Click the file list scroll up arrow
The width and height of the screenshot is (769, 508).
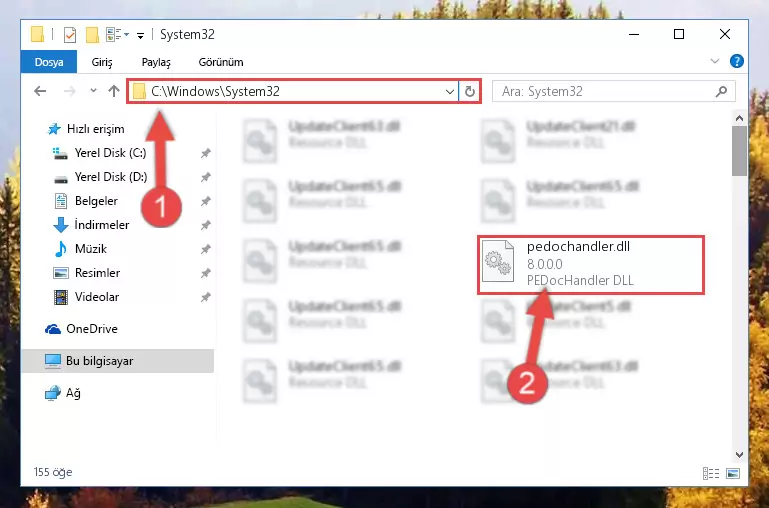click(x=739, y=118)
